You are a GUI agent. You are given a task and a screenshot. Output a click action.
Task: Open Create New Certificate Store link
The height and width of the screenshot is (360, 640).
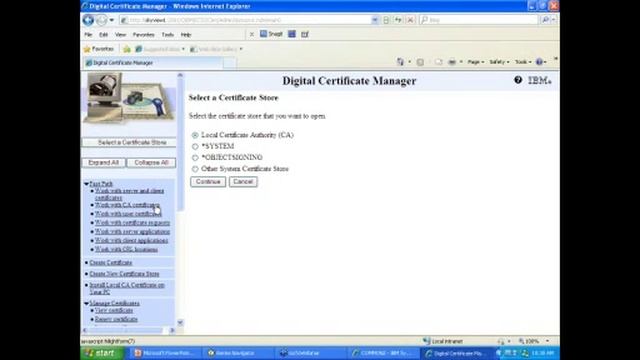124,274
